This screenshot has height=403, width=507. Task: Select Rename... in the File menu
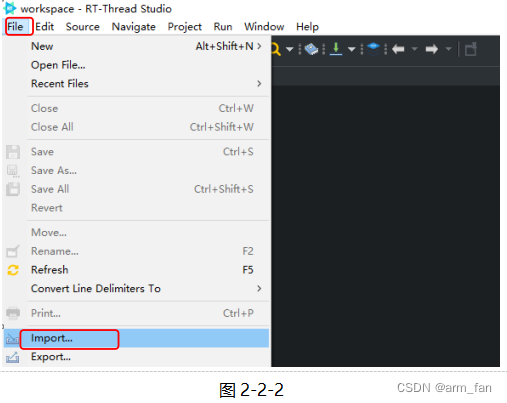pyautogui.click(x=136, y=251)
